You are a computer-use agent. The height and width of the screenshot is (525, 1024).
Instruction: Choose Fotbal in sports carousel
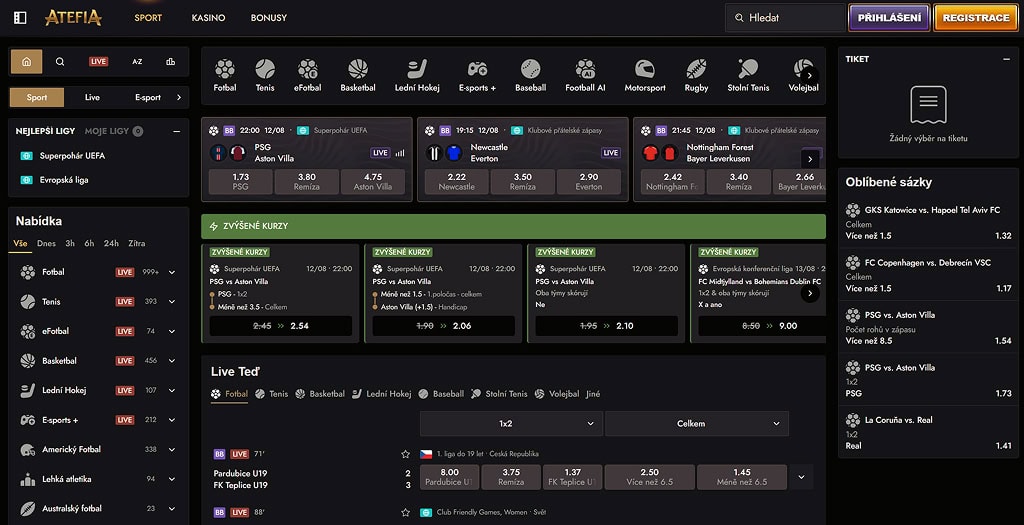(x=225, y=75)
